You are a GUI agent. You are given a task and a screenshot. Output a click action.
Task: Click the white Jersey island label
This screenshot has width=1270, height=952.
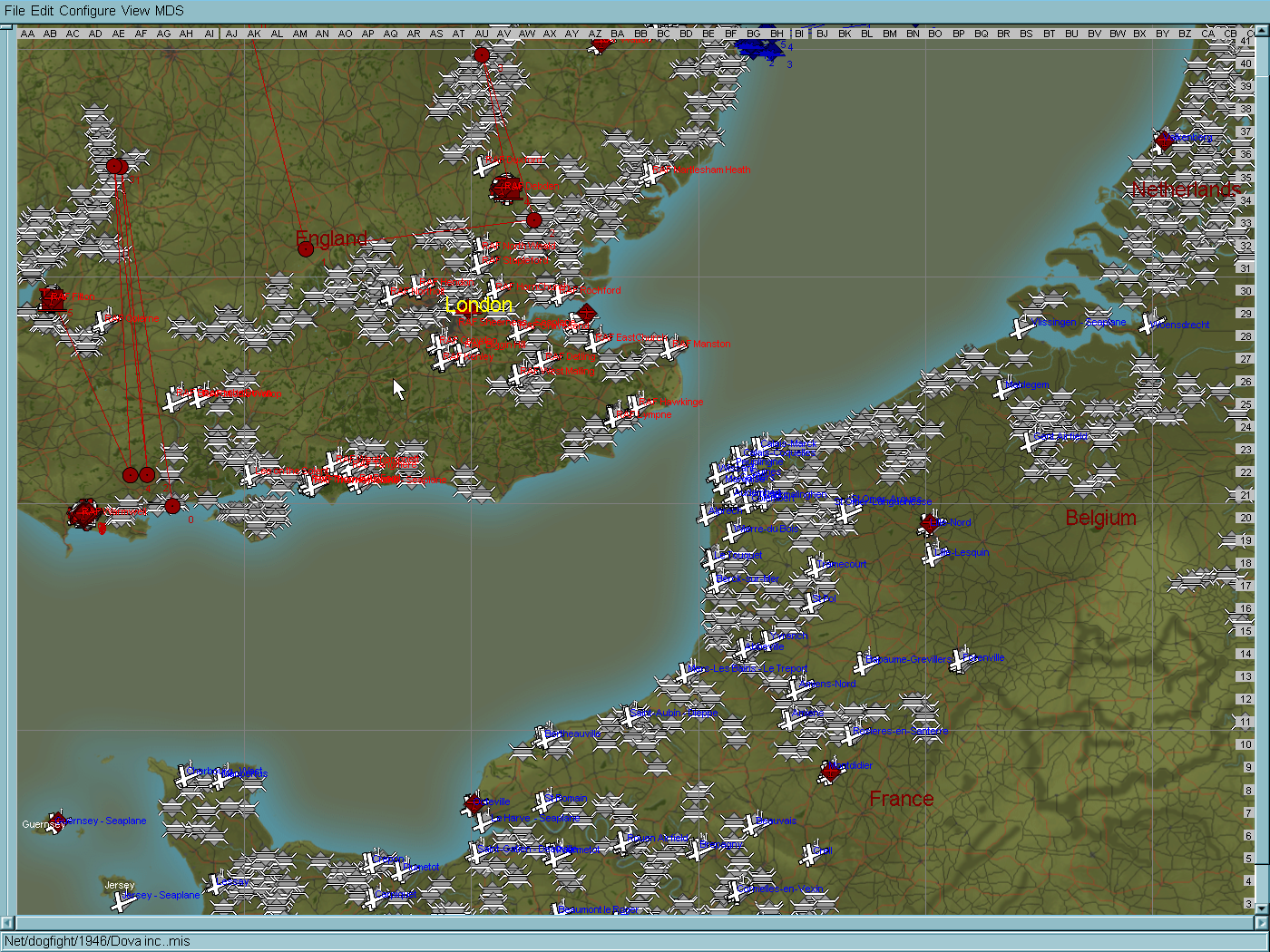point(119,885)
